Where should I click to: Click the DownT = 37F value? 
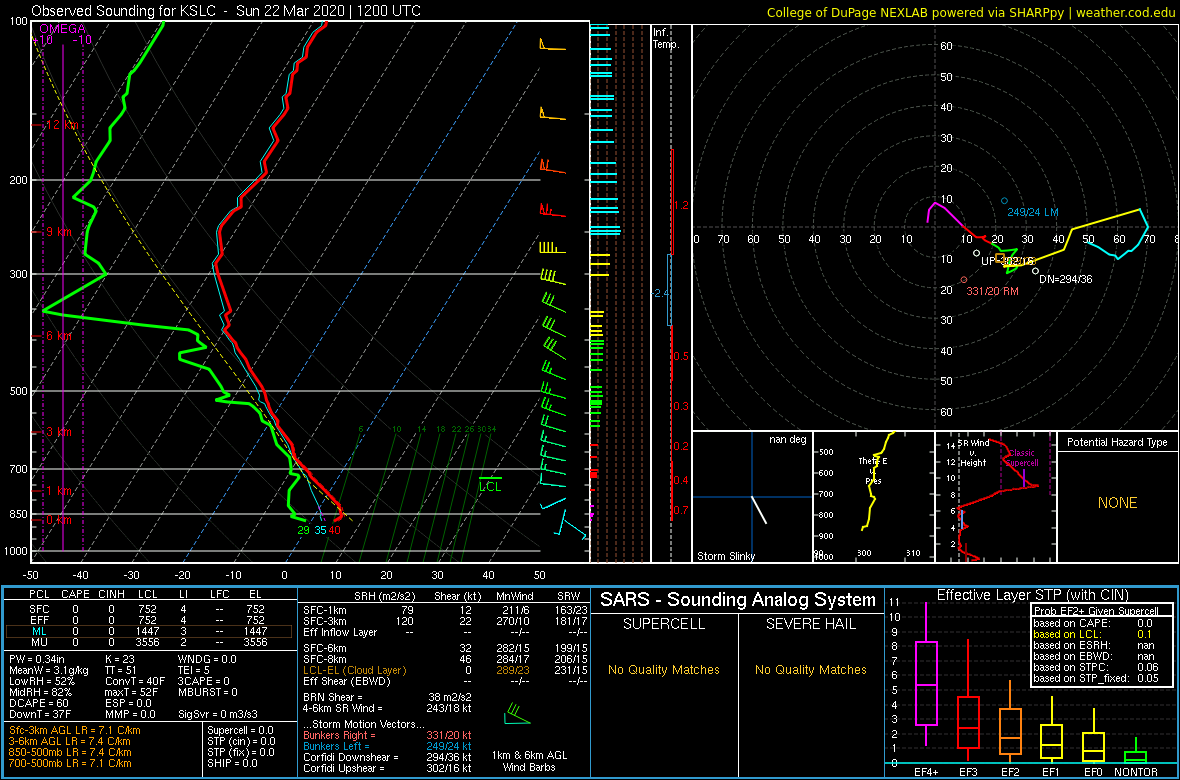[x=39, y=713]
